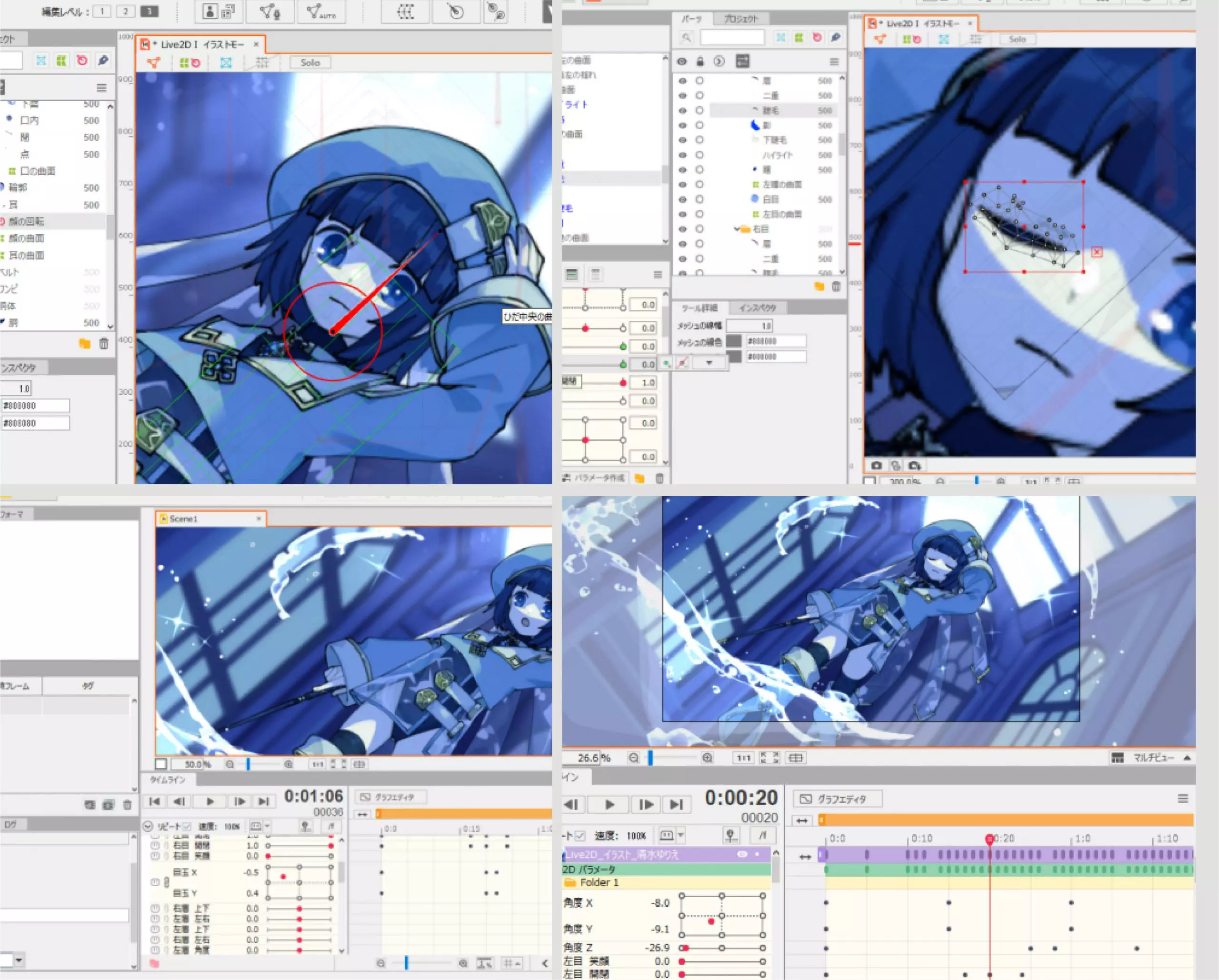This screenshot has width=1219, height=980.
Task: Collapse the chevron at Scene1 timeline bottom right
Action: (545, 963)
